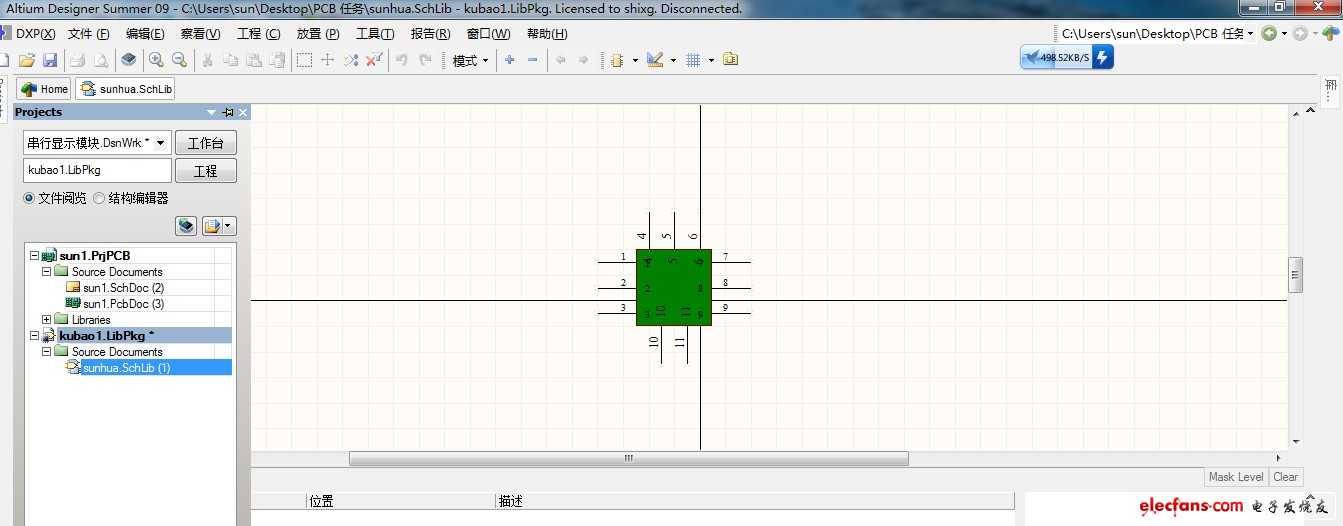
Task: Open the 报告 (R) menu
Action: [x=431, y=34]
